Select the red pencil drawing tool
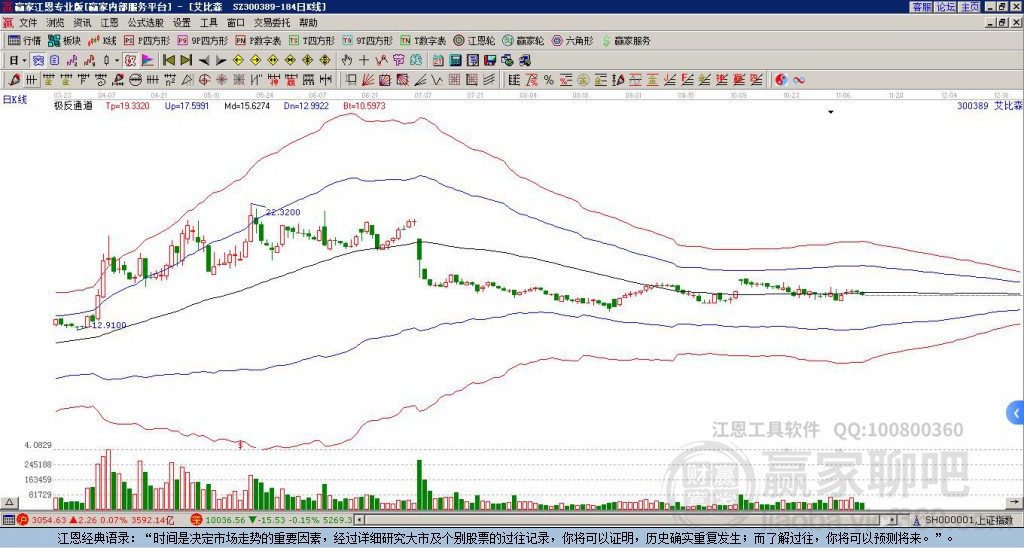 click(14, 80)
